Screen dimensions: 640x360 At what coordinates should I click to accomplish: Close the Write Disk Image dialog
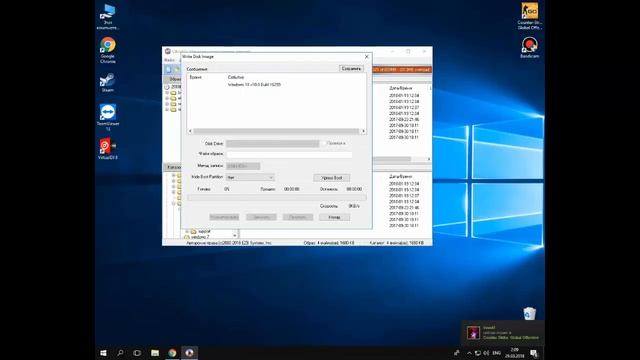367,57
